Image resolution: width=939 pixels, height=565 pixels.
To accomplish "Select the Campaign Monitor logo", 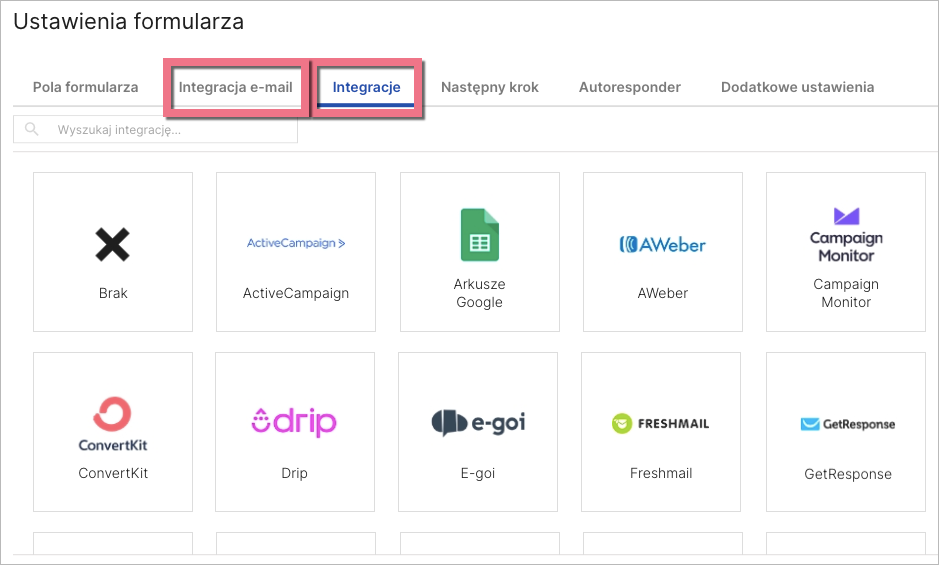I will 846,234.
